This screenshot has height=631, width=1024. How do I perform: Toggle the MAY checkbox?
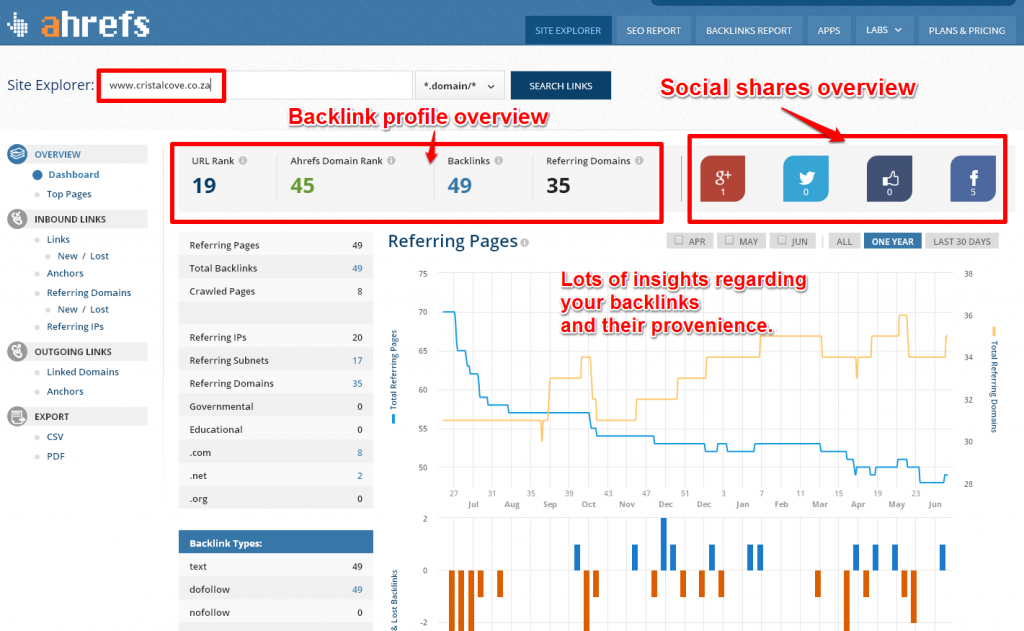pos(729,240)
